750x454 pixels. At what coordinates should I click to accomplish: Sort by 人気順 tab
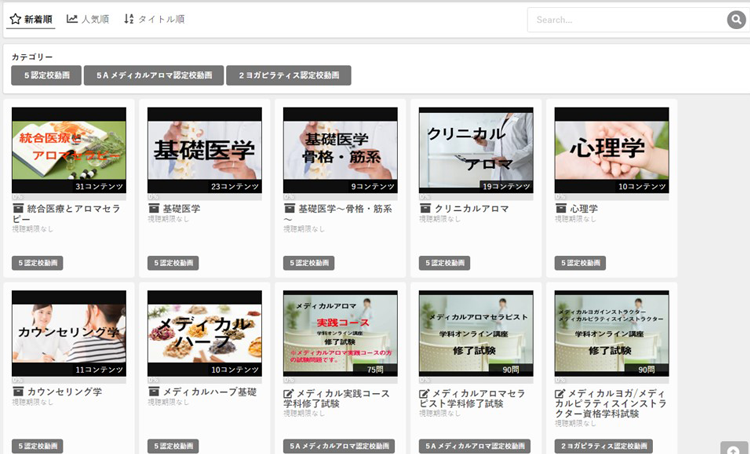click(88, 19)
